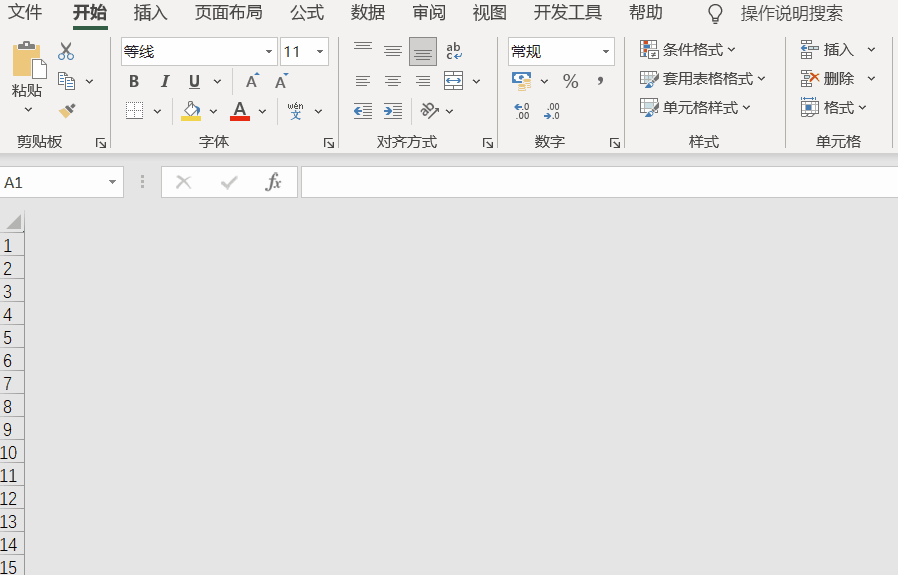Click the Cut scissors icon
The height and width of the screenshot is (575, 898).
66,52
